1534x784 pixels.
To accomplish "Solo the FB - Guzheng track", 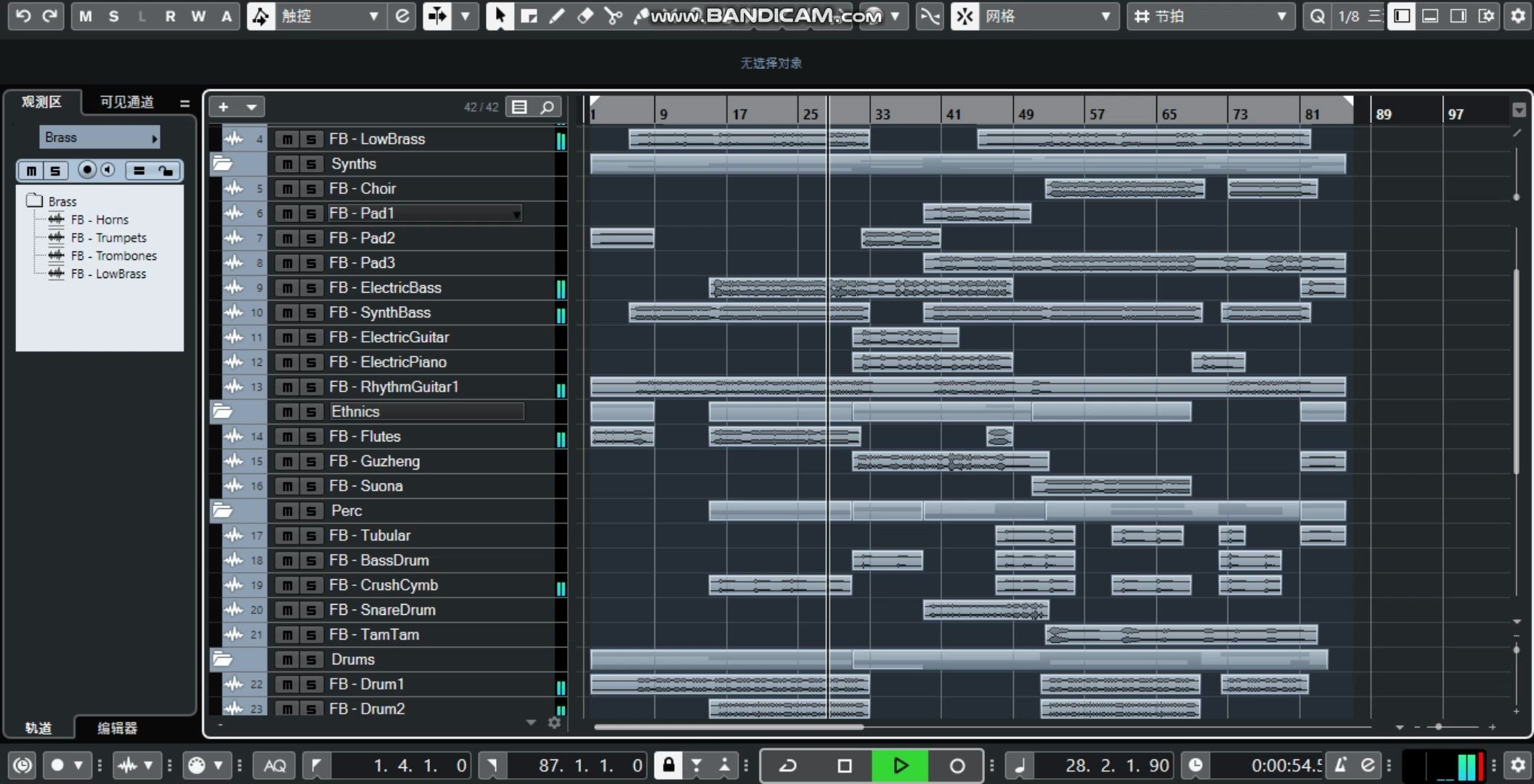I will [311, 462].
